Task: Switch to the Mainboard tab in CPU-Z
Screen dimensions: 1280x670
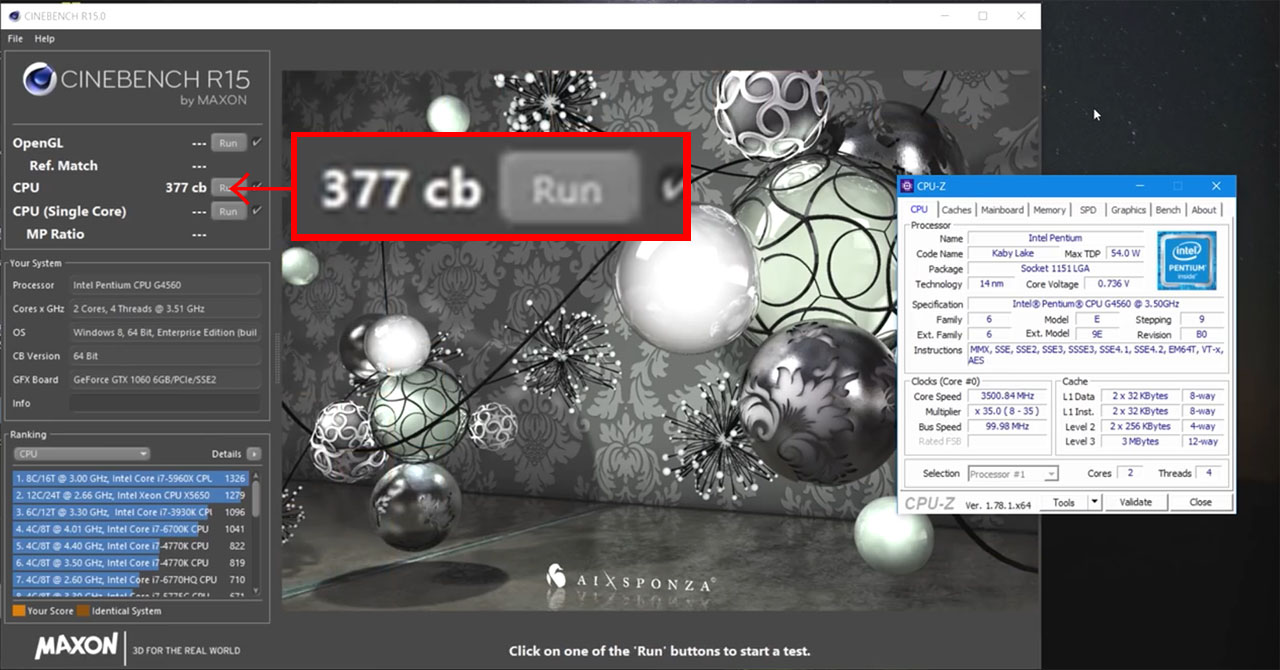Action: tap(1001, 210)
